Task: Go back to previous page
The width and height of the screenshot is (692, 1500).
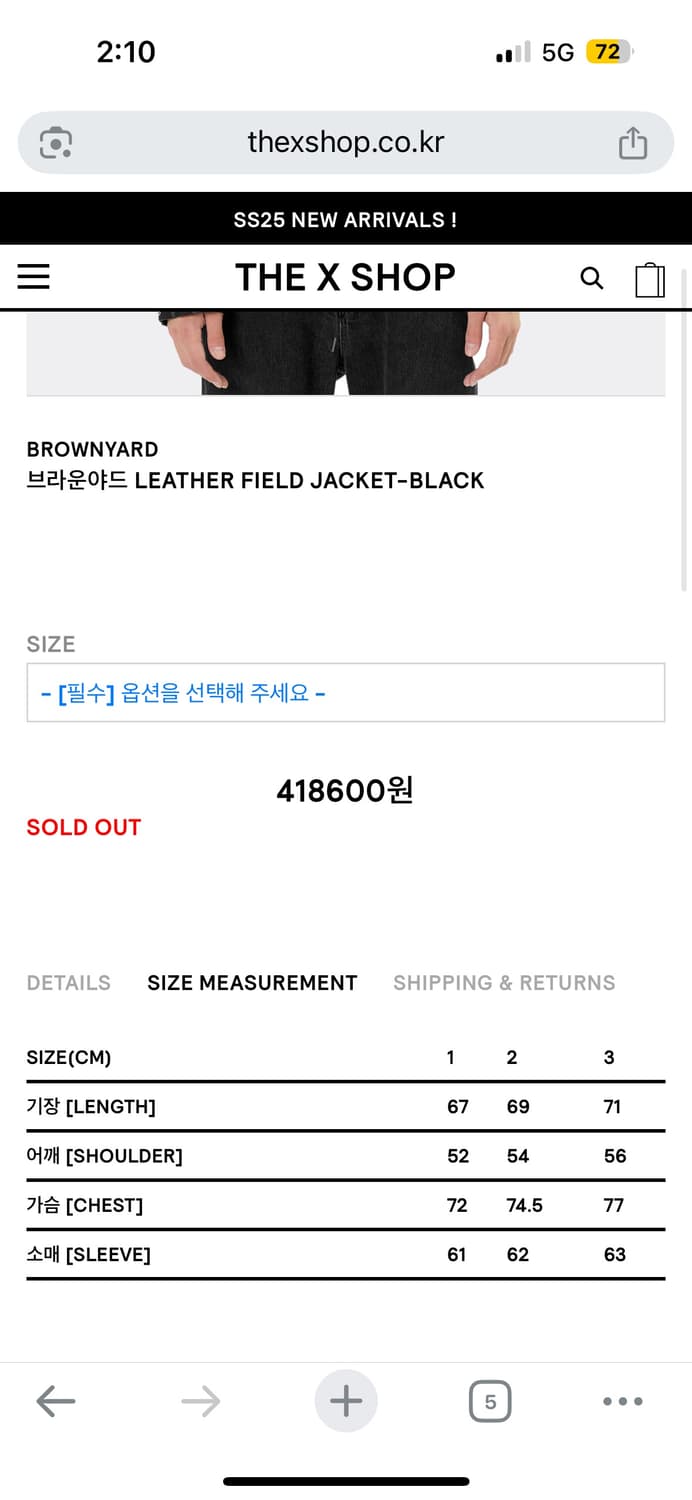Action: (56, 1401)
